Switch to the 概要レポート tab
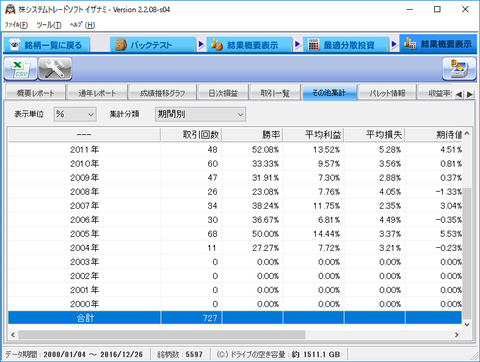This screenshot has height=362, width=480. point(35,93)
